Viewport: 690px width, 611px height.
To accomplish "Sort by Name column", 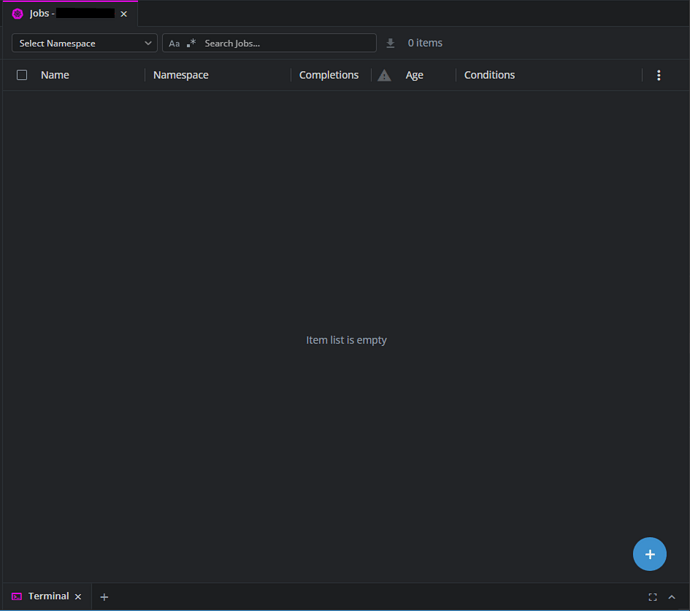I will pos(55,75).
